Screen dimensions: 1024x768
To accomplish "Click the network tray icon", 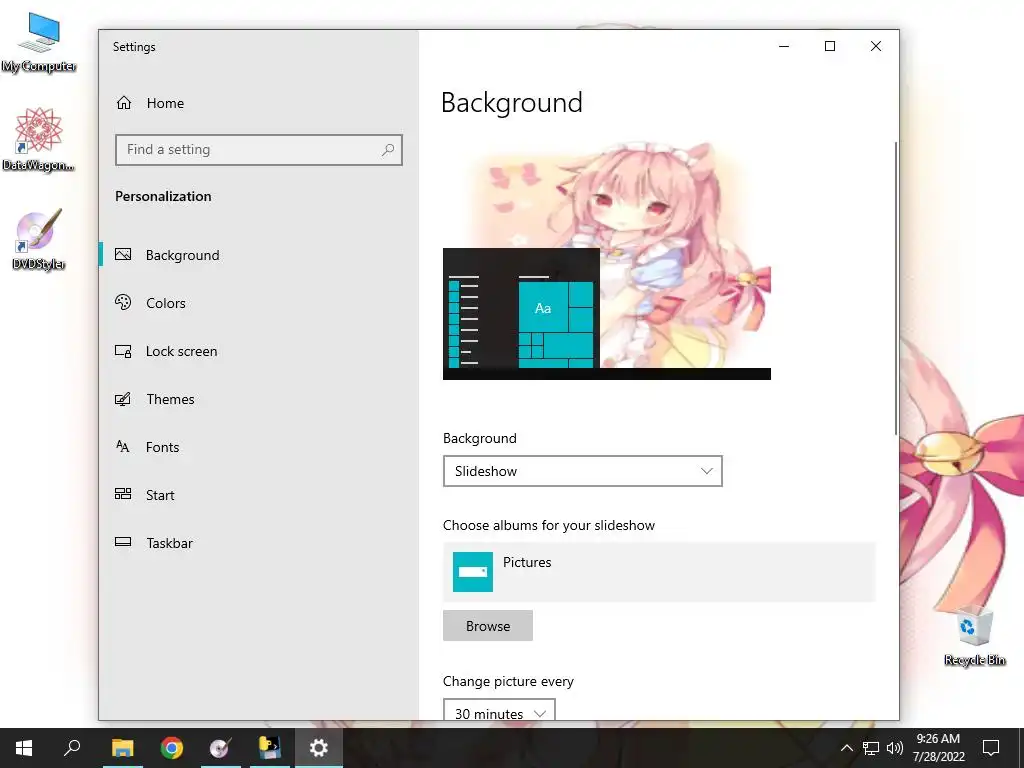I will coord(871,748).
